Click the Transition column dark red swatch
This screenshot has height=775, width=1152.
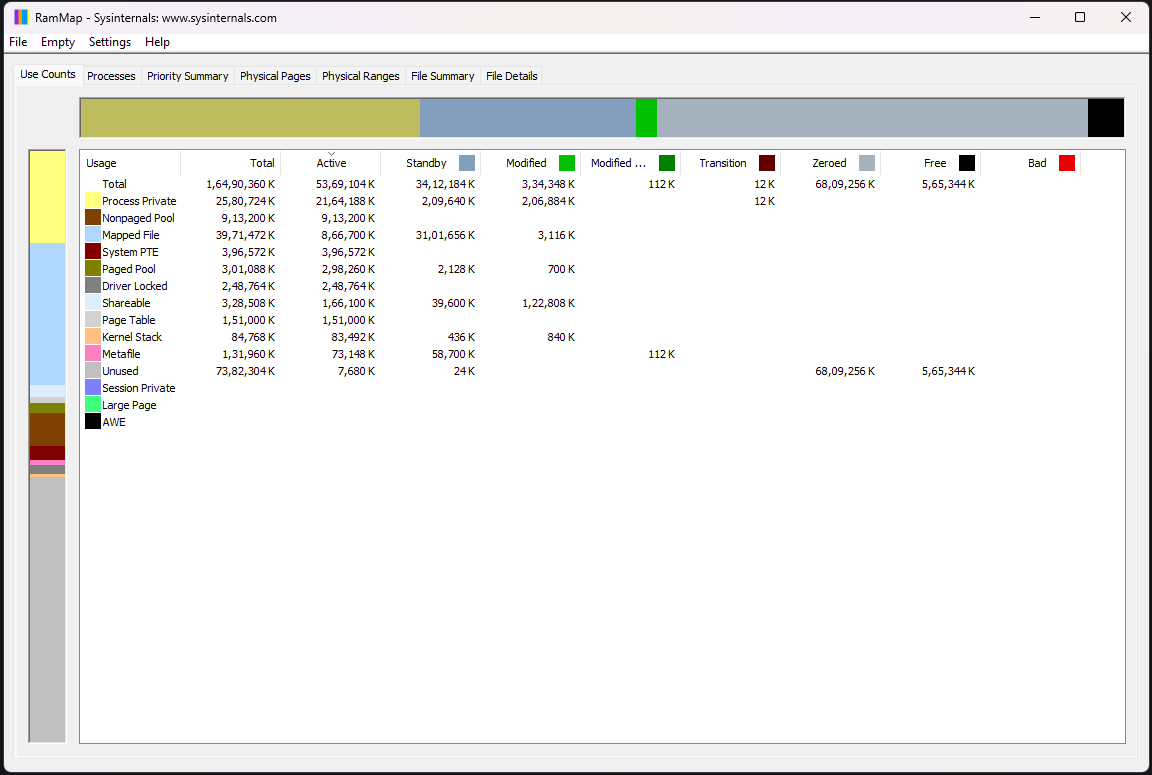(766, 163)
